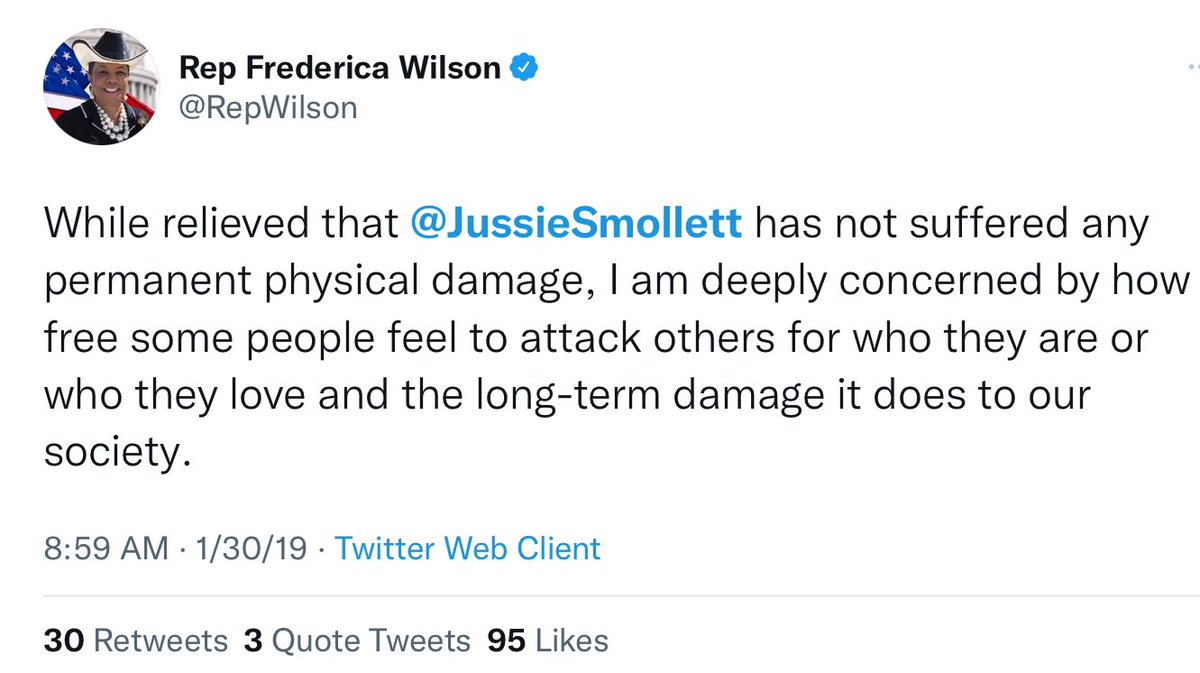Viewport: 1200px width, 673px height.
Task: Click the word "society." ending the tweet
Action: click(x=116, y=455)
